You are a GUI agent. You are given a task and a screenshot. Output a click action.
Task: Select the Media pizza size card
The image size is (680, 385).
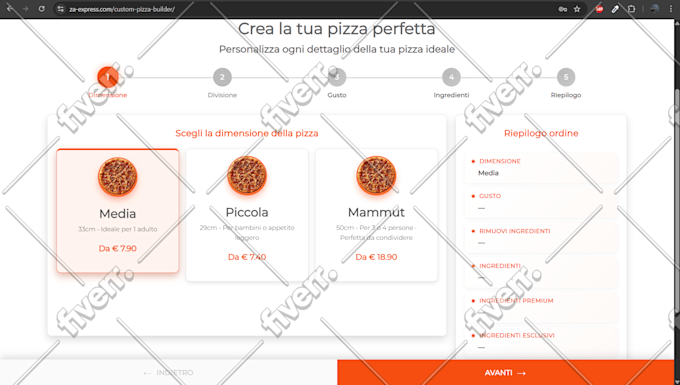point(118,211)
